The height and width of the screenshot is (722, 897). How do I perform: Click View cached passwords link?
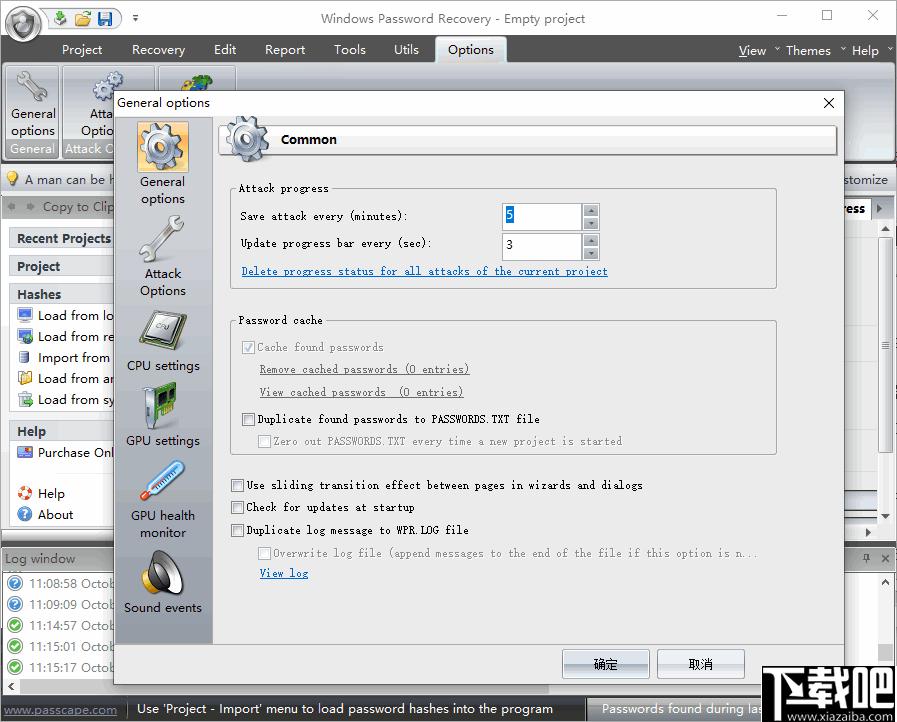click(x=361, y=392)
